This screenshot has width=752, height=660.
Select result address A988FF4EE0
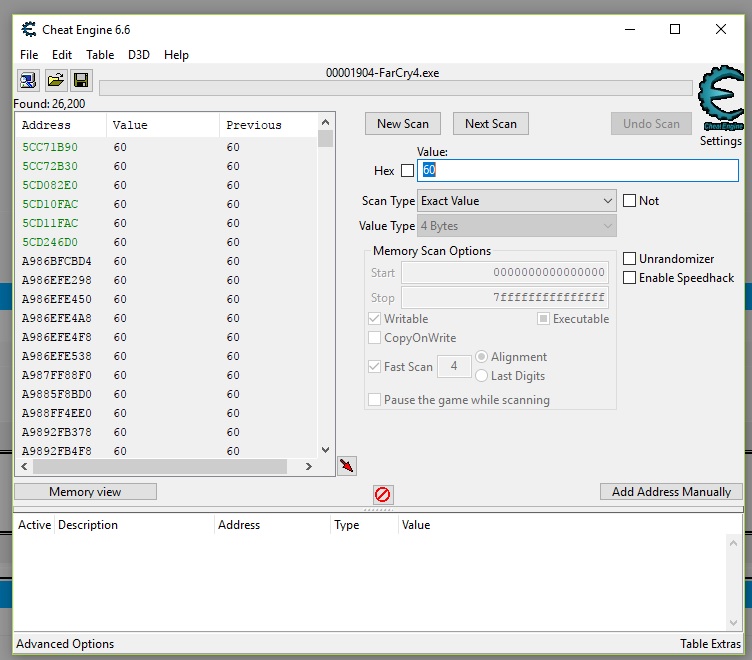[x=57, y=413]
